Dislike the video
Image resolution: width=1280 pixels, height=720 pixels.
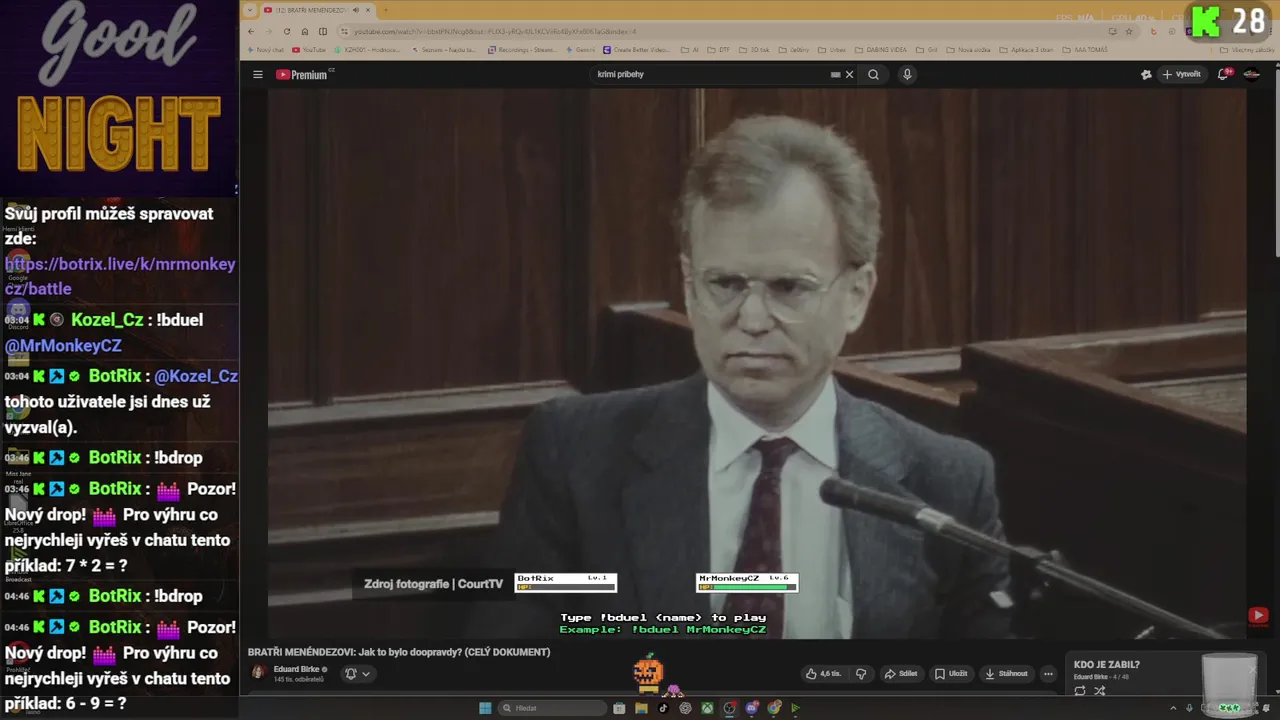[x=861, y=674]
